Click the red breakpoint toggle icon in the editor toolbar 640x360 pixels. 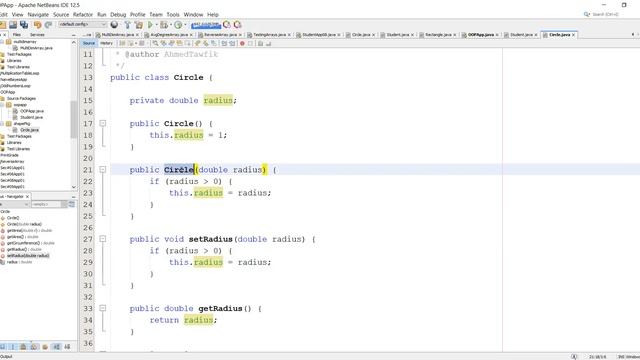[x=242, y=43]
